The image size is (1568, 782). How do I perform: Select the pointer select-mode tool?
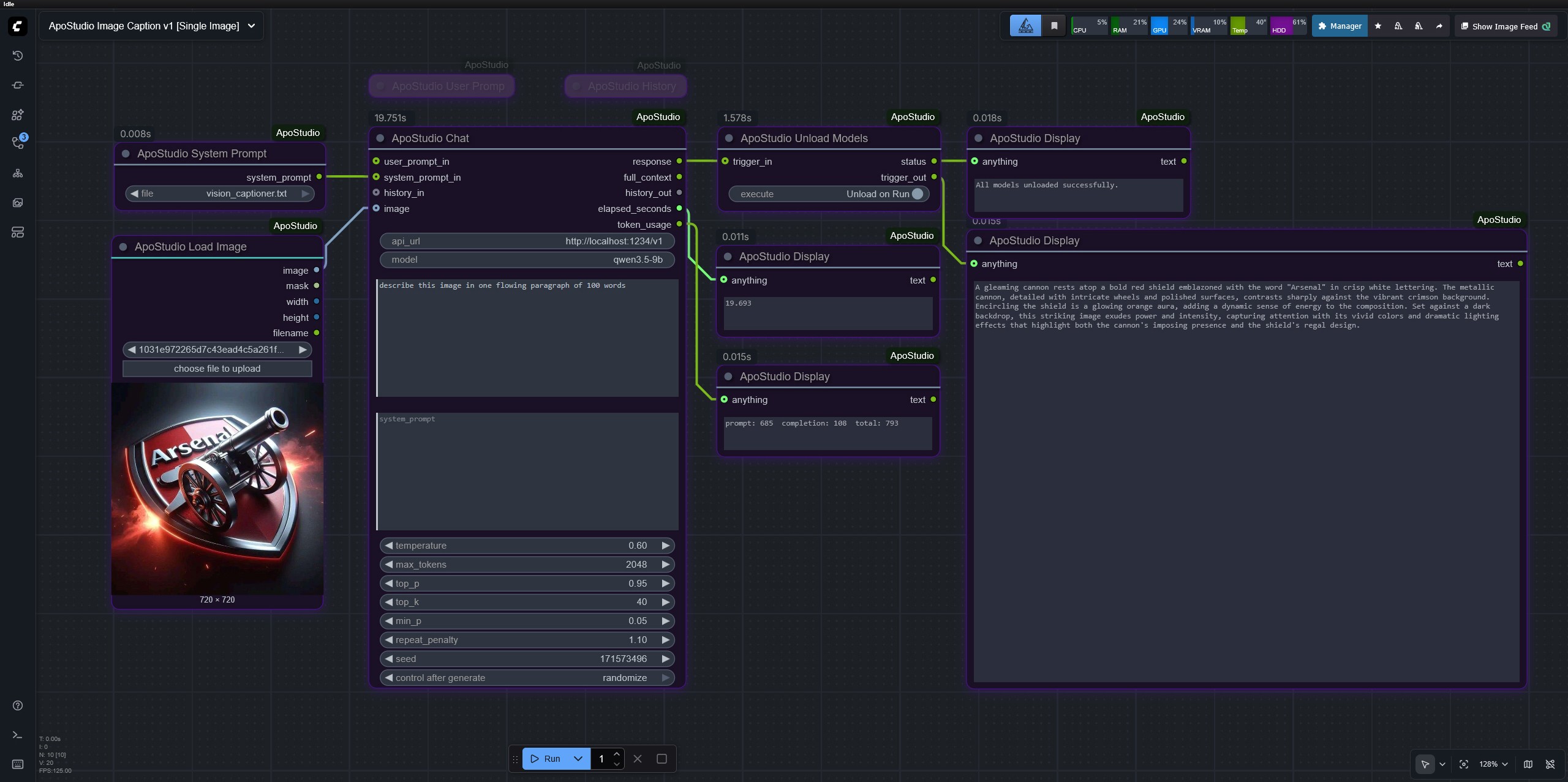(1425, 764)
